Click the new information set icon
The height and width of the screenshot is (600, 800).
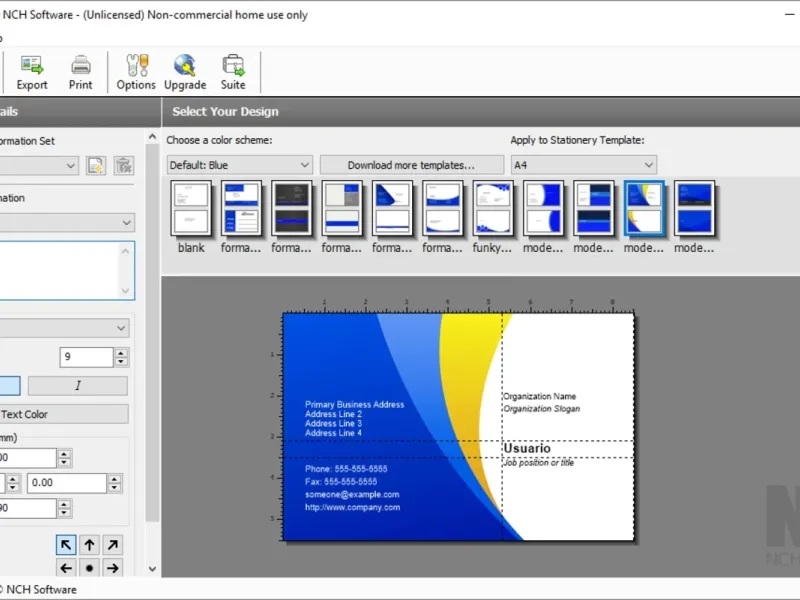click(96, 166)
